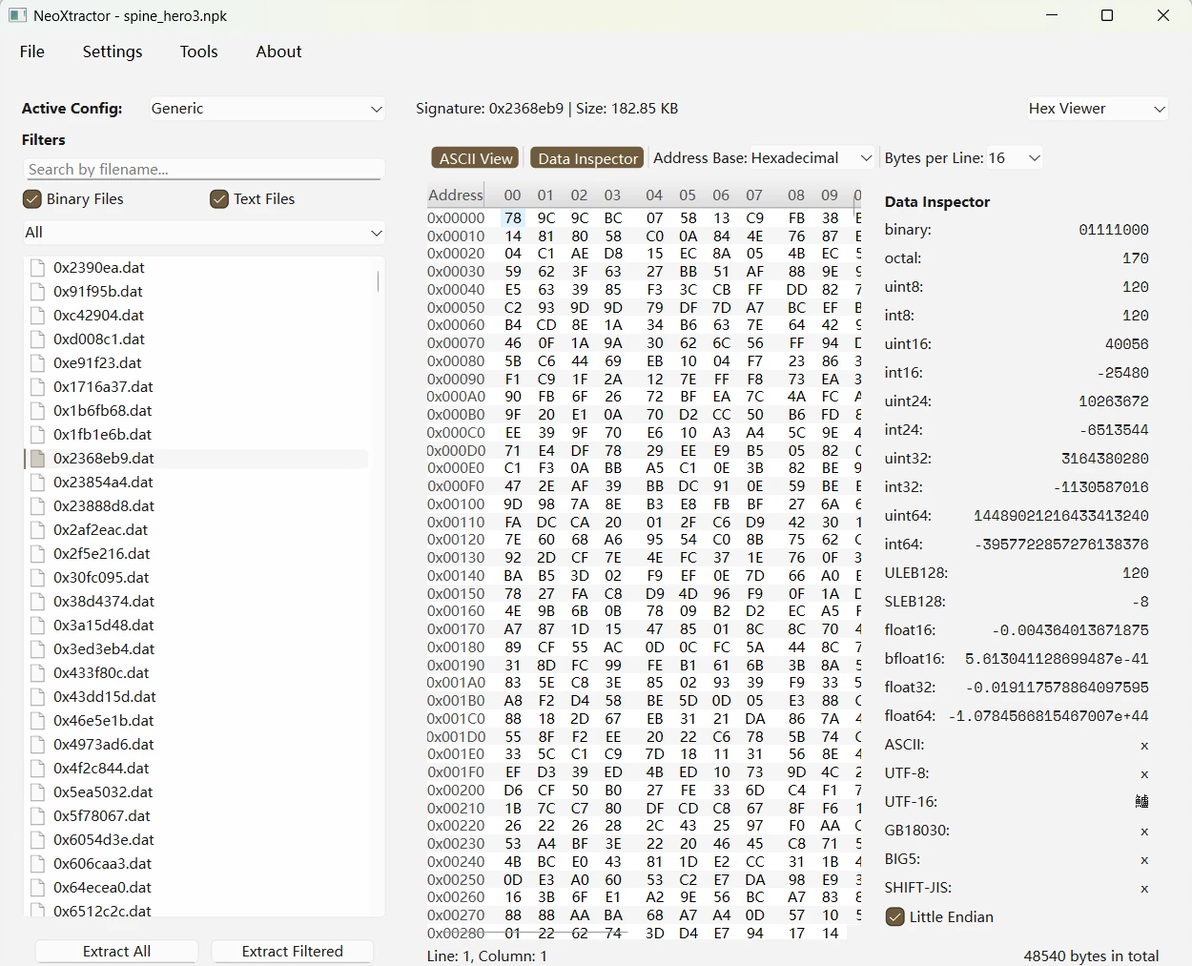
Task: Click the file icon of 0x91f95b.dat
Action: coord(37,291)
